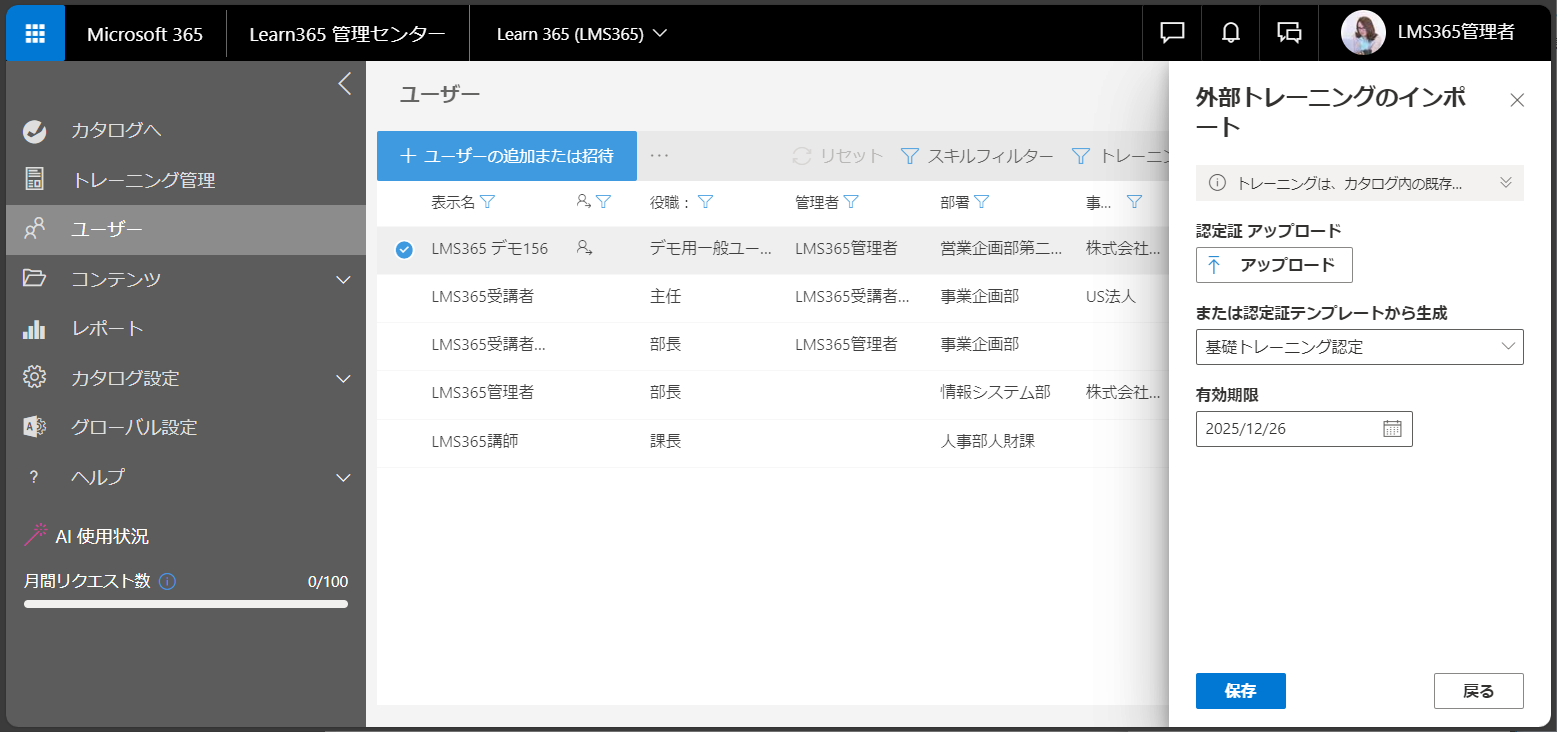Expand the カタログ設定 menu chevron
This screenshot has width=1557, height=732.
[344, 378]
